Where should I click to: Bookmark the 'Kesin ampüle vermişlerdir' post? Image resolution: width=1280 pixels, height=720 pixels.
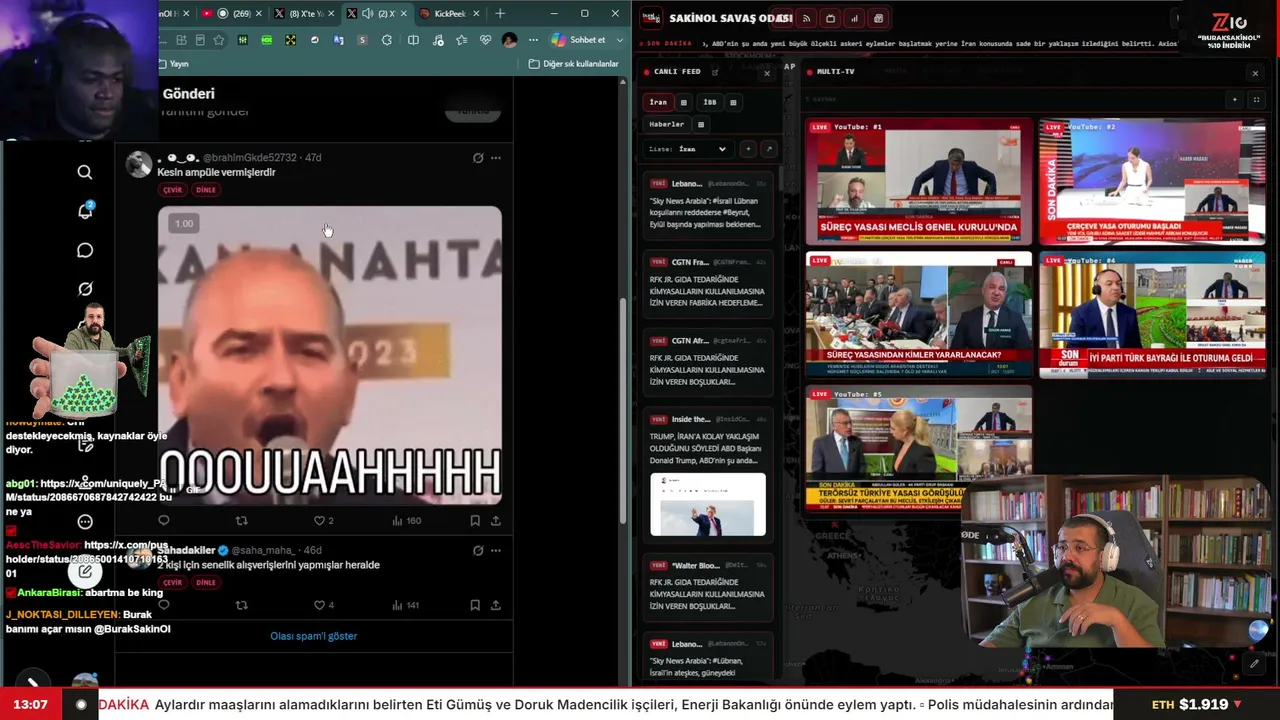[475, 520]
